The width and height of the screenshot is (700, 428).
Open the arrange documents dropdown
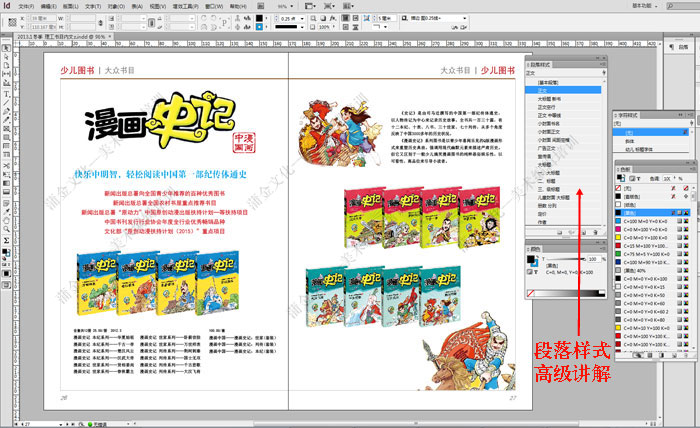tap(348, 6)
